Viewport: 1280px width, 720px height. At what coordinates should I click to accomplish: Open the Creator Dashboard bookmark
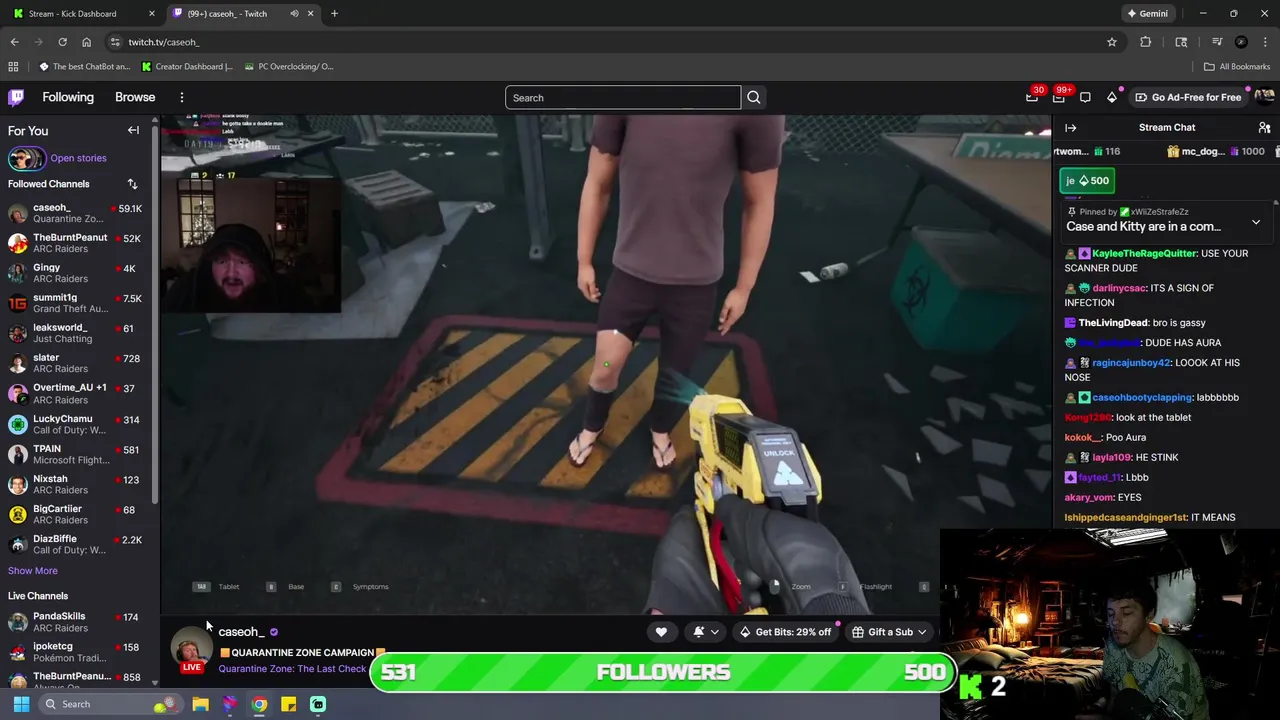tap(187, 67)
